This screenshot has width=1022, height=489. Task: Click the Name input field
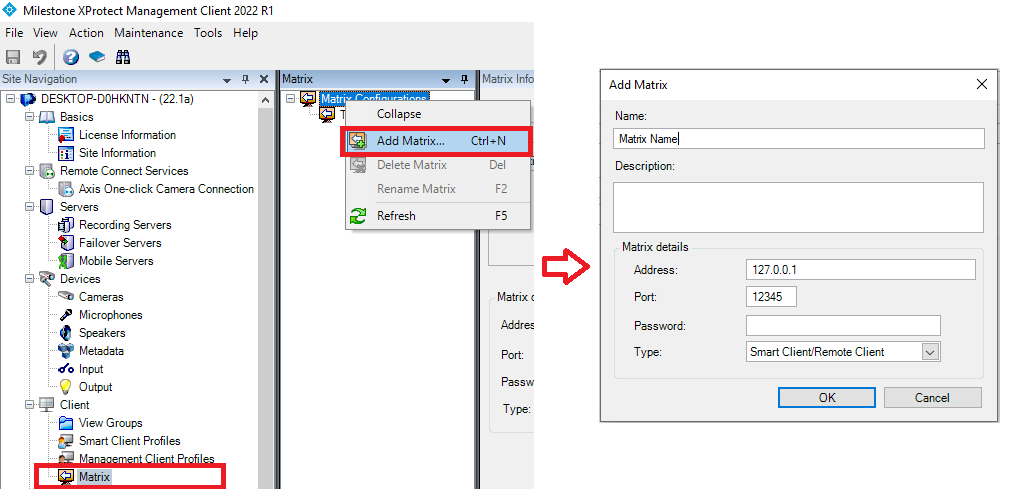tap(798, 138)
